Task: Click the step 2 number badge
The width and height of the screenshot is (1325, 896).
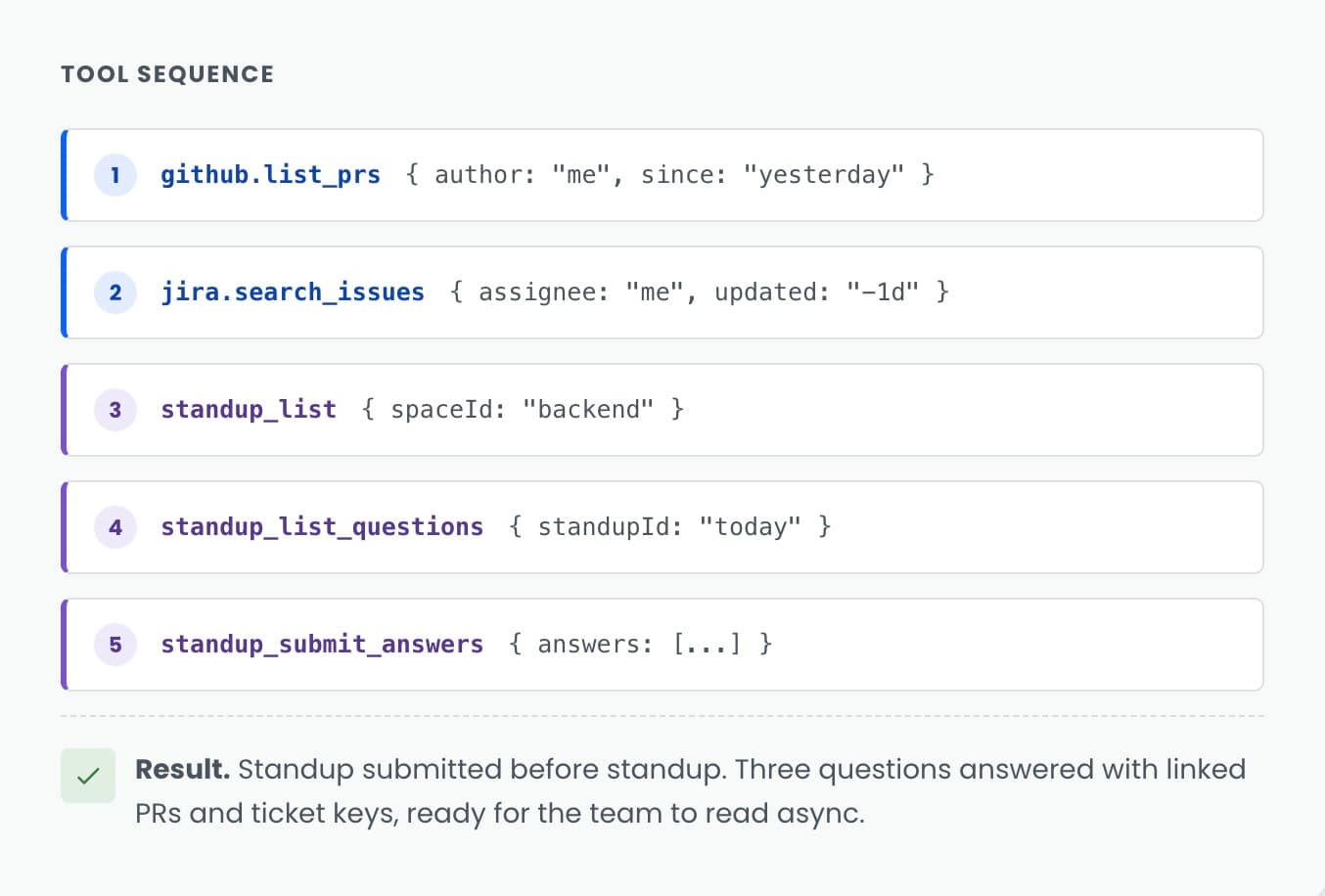Action: pos(115,292)
